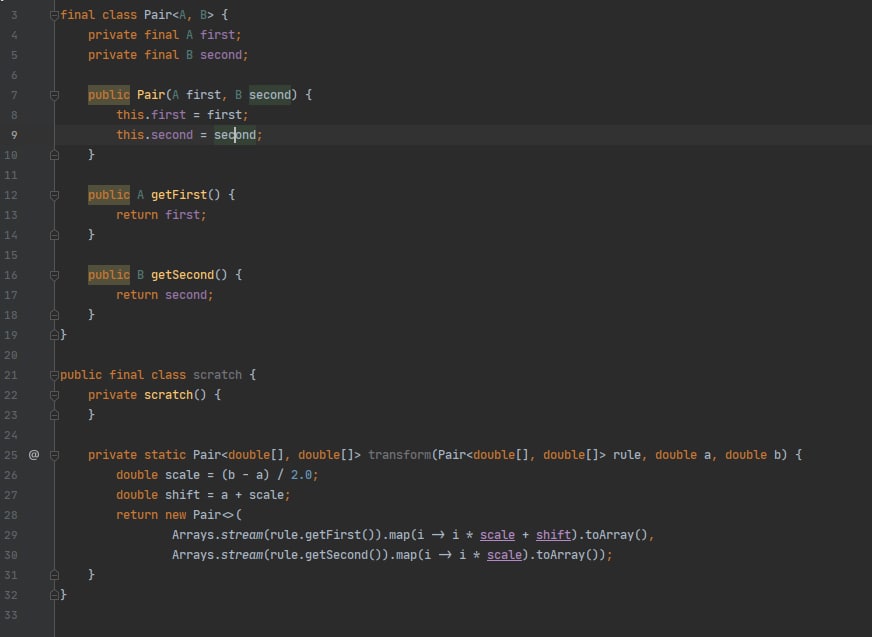The width and height of the screenshot is (872, 637).
Task: Click the greyed 'scratch' class name on line 21
Action: tap(217, 375)
